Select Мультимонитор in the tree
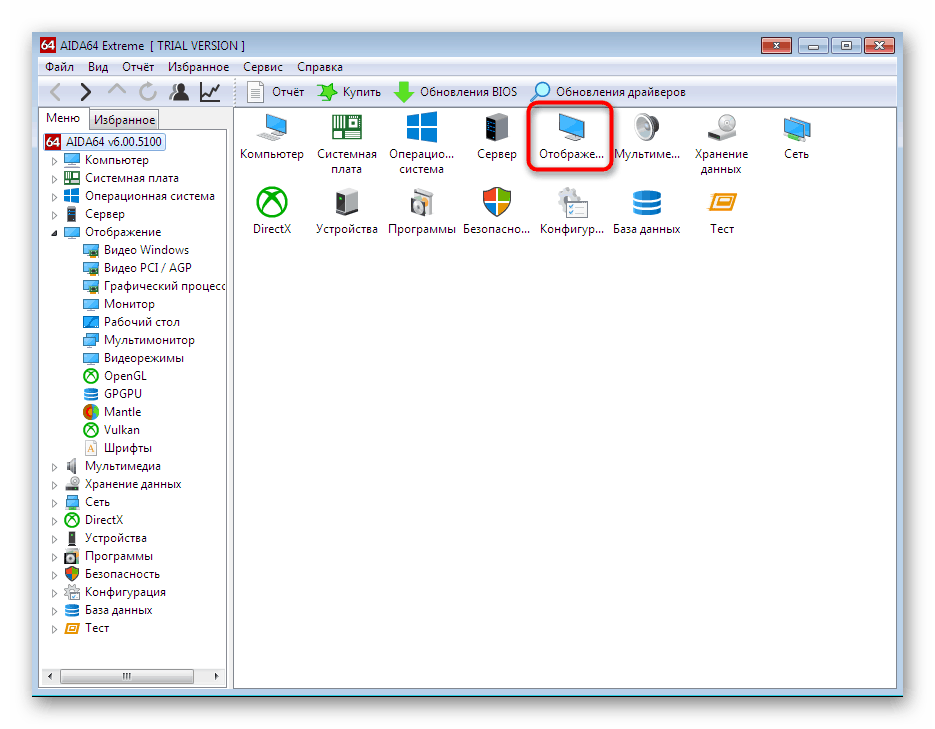 pyautogui.click(x=138, y=340)
